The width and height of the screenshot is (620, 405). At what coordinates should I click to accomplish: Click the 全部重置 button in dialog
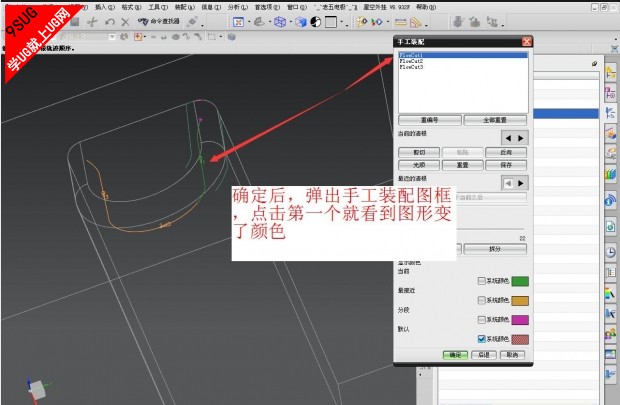(495, 120)
